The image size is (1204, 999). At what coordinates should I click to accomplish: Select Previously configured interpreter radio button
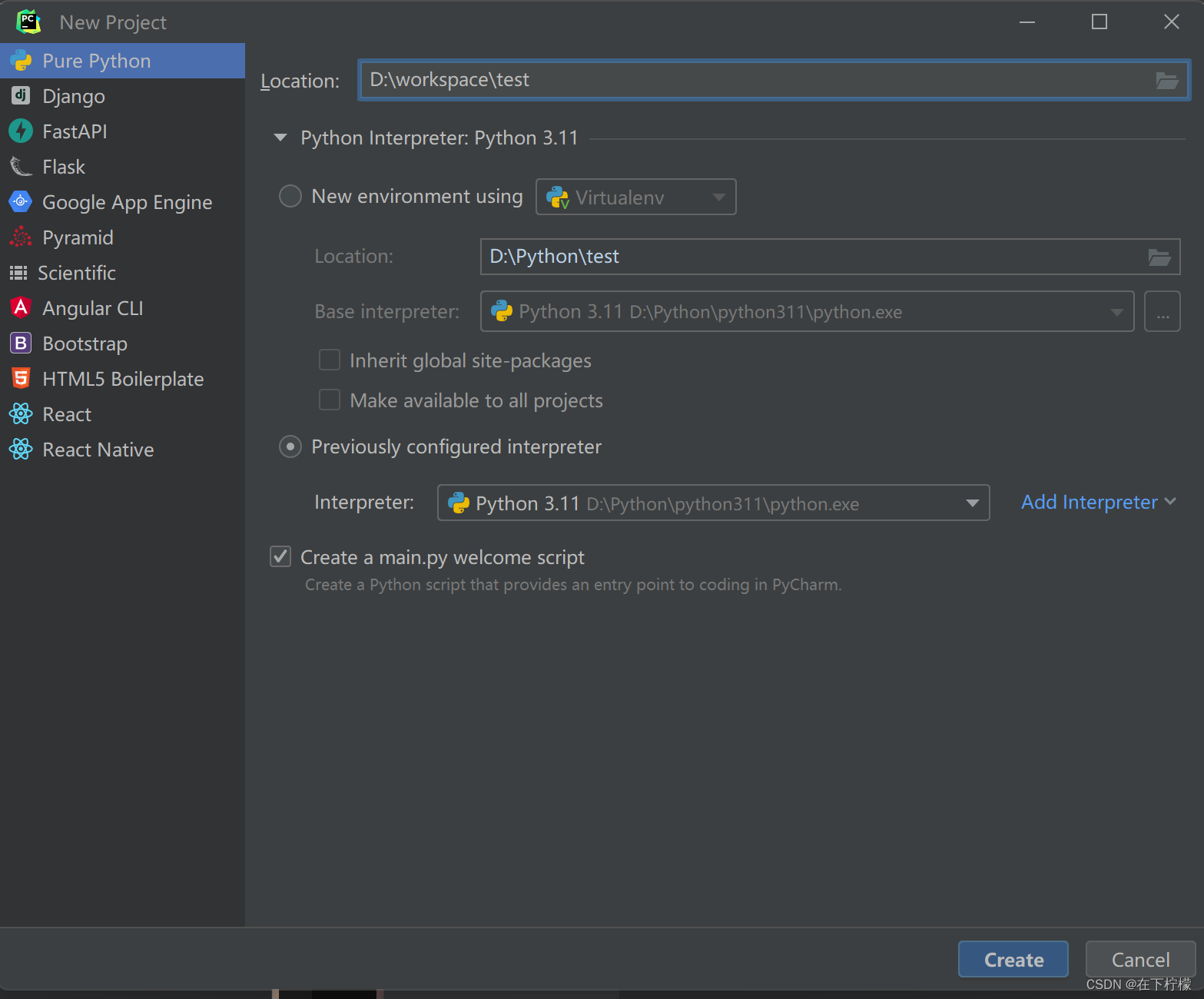click(x=290, y=446)
